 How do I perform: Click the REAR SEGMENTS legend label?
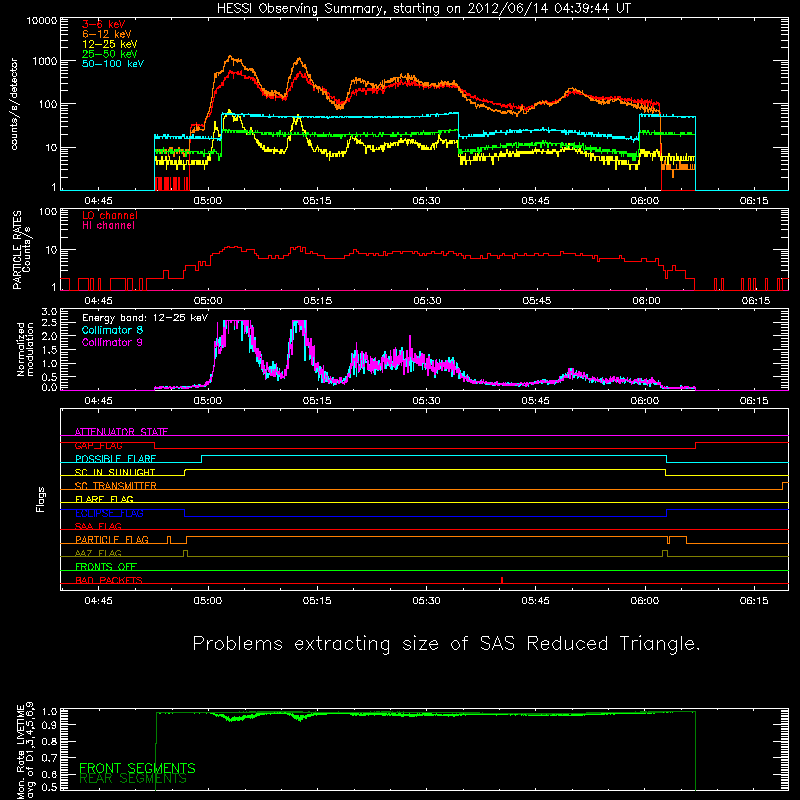133,779
